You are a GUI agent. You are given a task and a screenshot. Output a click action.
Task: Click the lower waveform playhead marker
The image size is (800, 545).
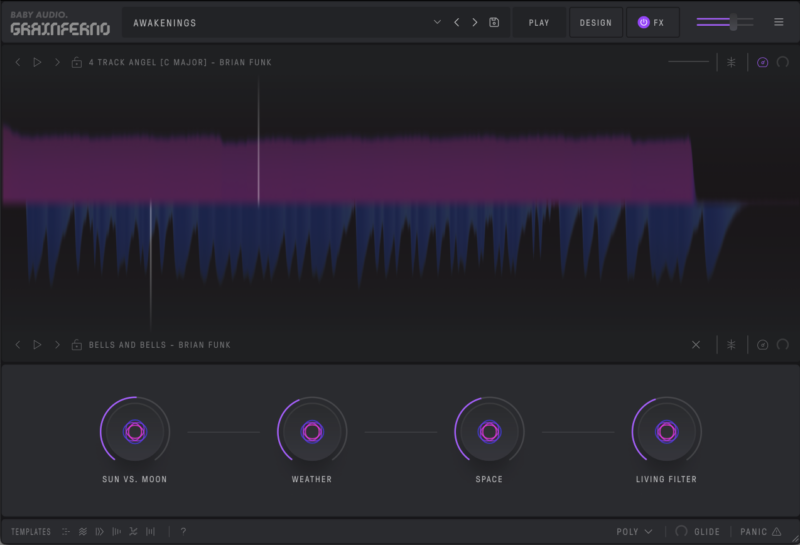tap(151, 265)
